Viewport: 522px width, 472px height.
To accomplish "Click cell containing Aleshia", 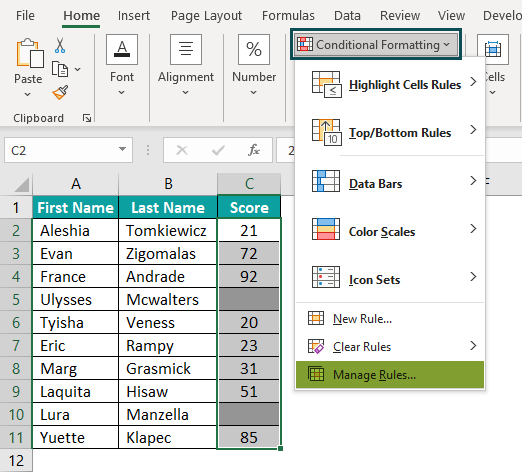I will point(76,230).
